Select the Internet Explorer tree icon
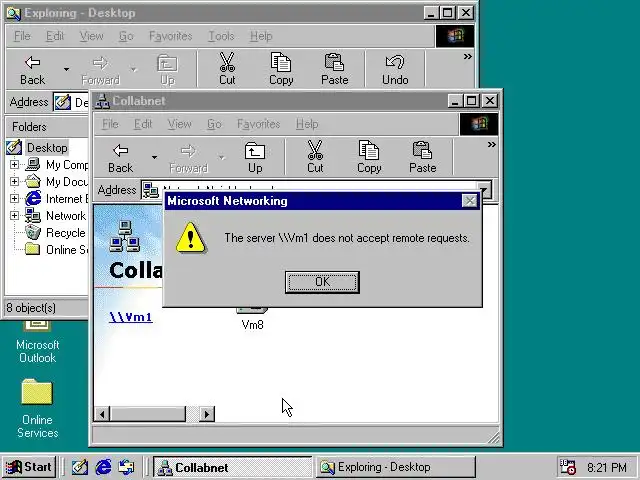 [x=33, y=198]
